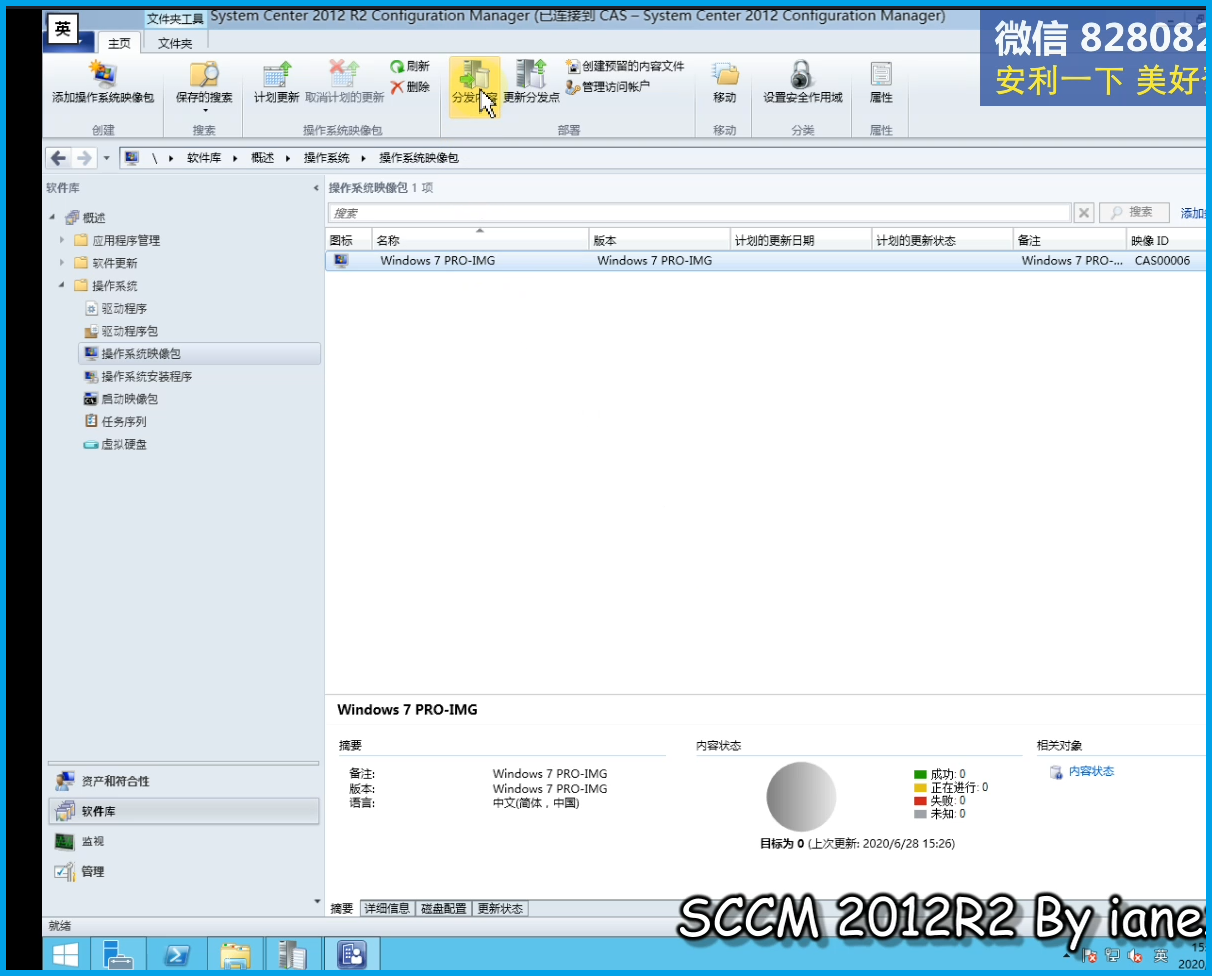Click 概述 in breadcrumb path
The image size is (1212, 976).
click(x=263, y=158)
